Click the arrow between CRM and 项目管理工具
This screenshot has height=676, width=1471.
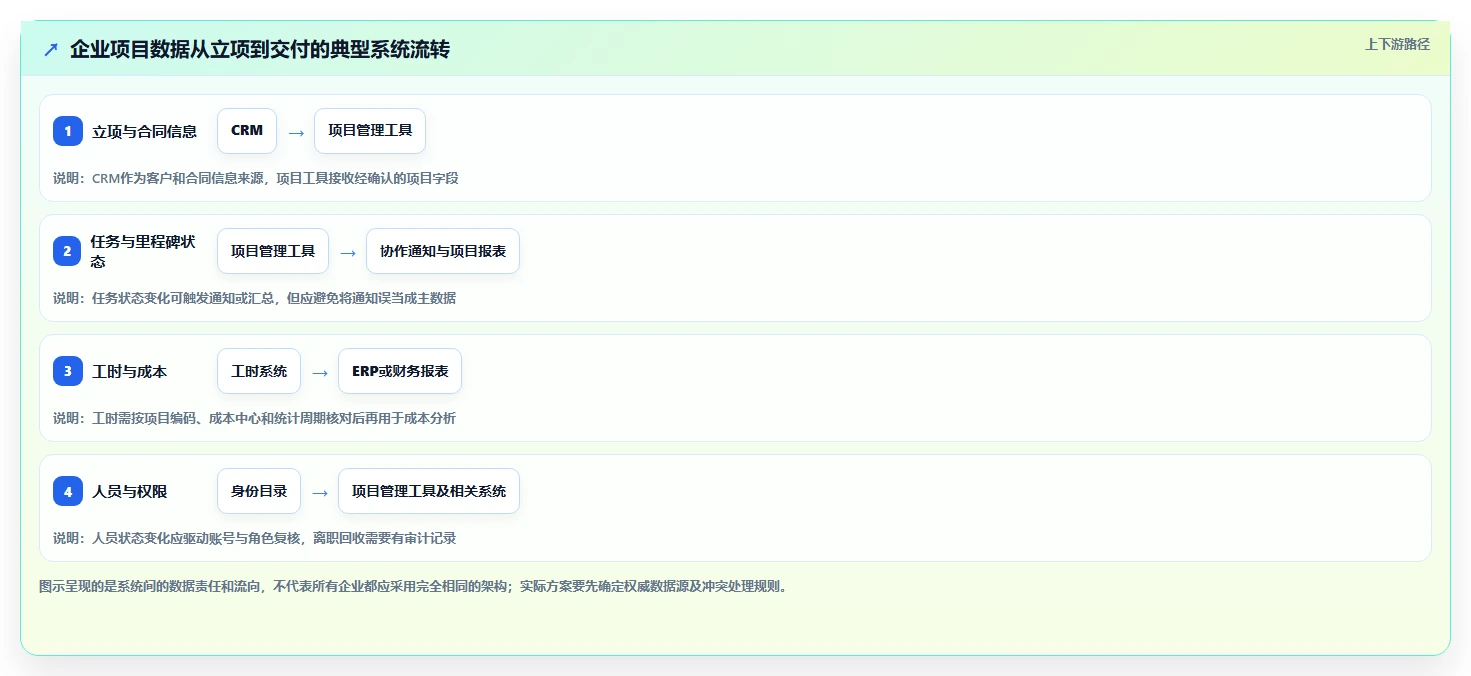click(x=296, y=132)
